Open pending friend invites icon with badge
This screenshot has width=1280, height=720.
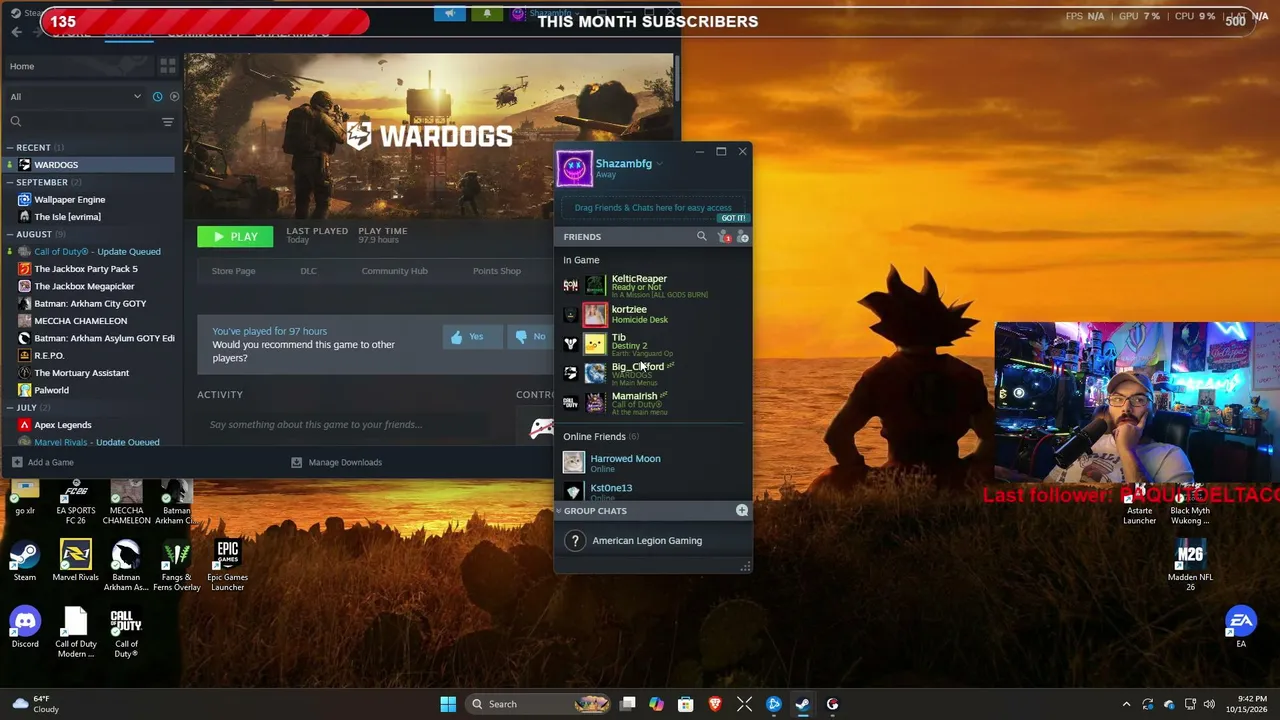724,237
